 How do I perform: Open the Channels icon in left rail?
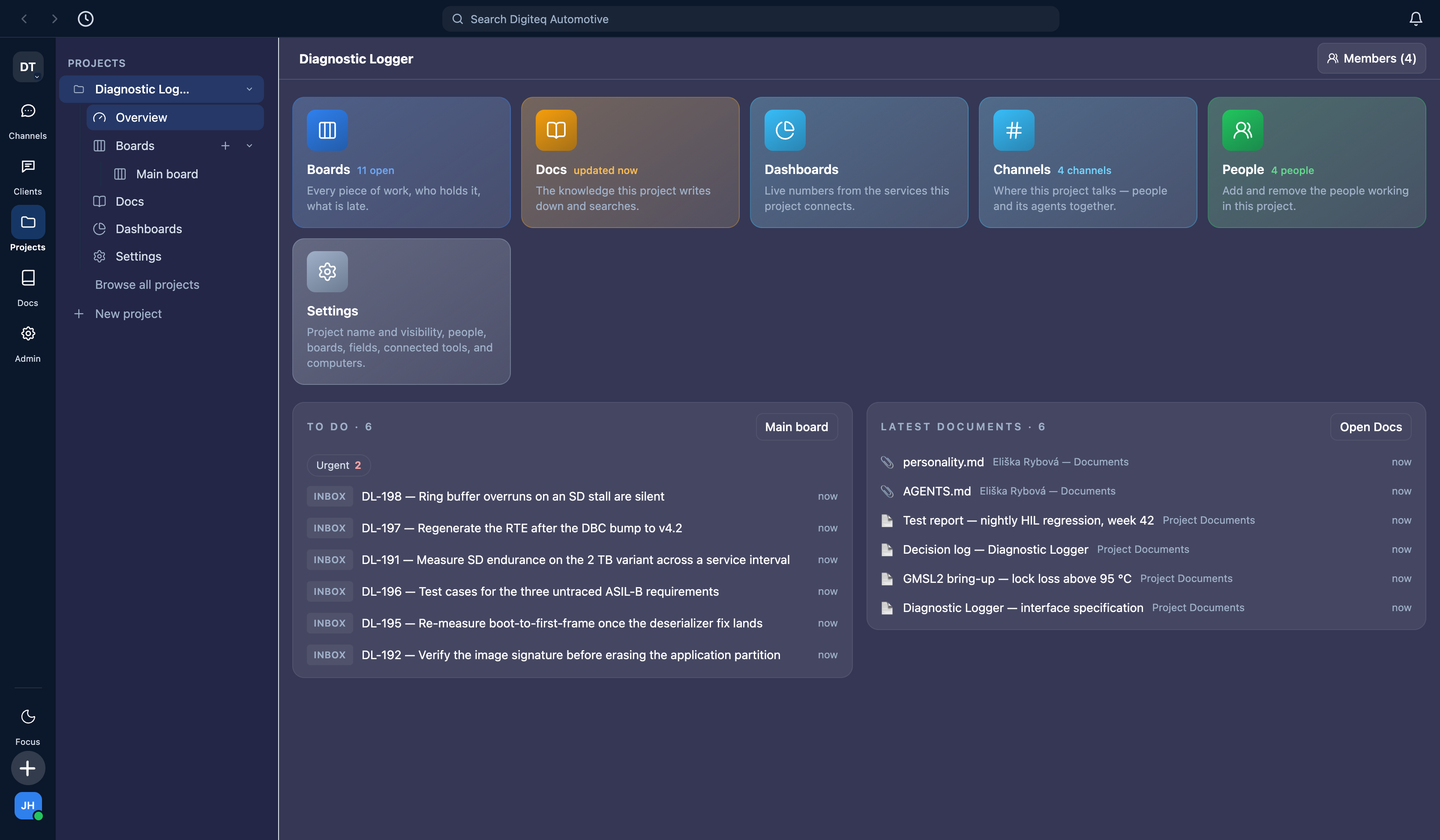(x=27, y=111)
